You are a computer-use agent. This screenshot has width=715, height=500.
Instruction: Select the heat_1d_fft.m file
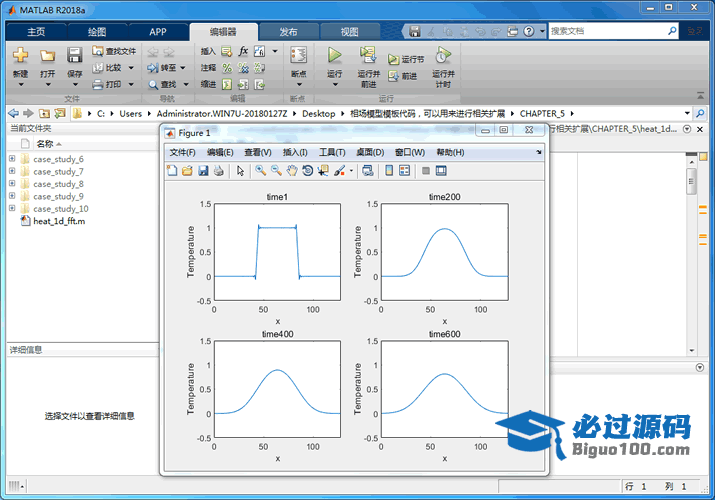pos(59,221)
